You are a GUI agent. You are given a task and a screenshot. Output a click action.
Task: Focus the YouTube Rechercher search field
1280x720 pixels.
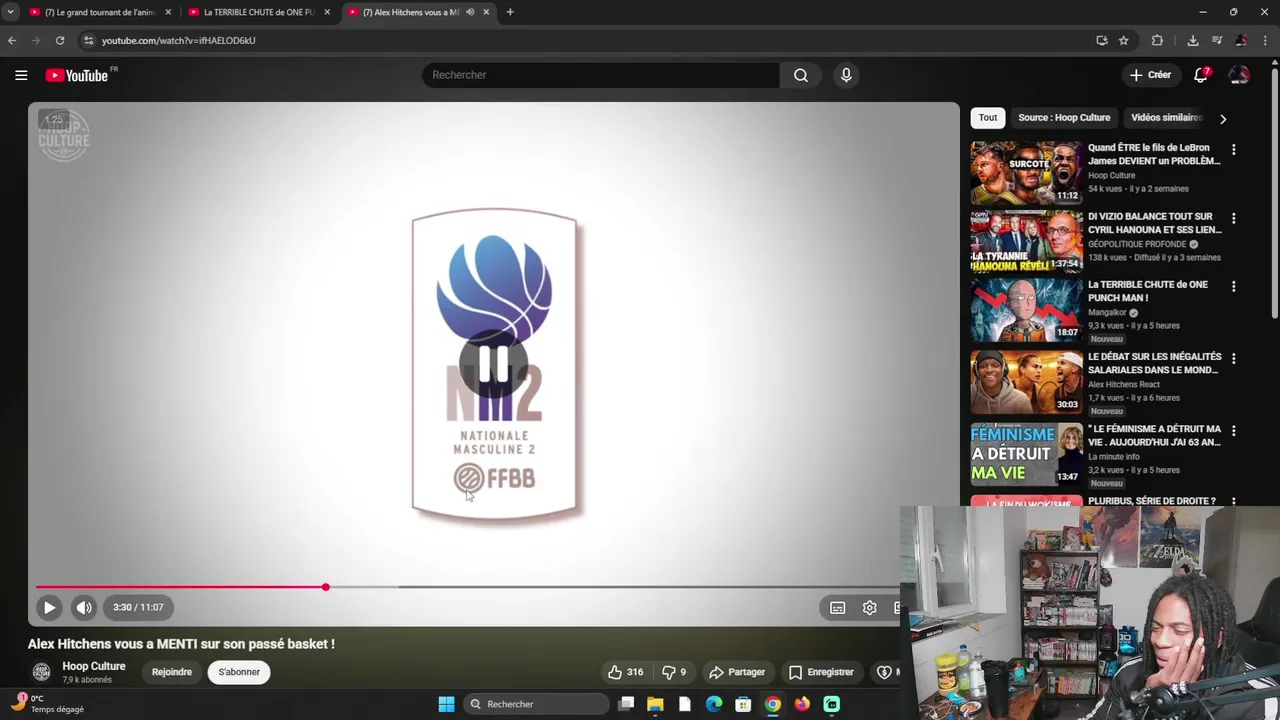coord(601,75)
